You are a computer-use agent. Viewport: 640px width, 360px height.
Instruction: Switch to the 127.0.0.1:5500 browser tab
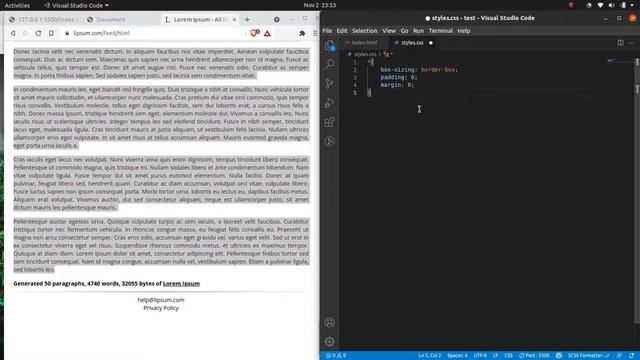pos(44,19)
